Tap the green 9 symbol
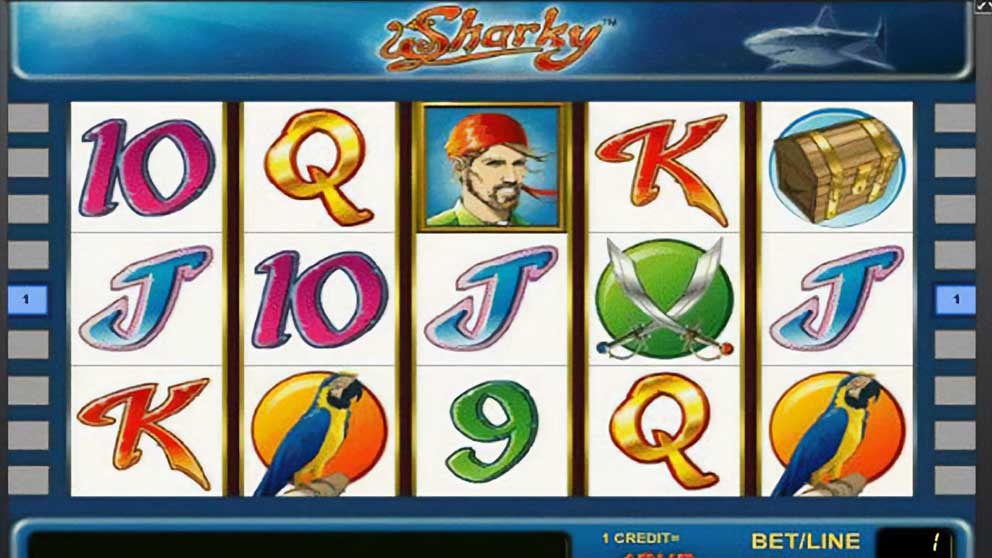Viewport: 992px width, 558px height. (492, 431)
